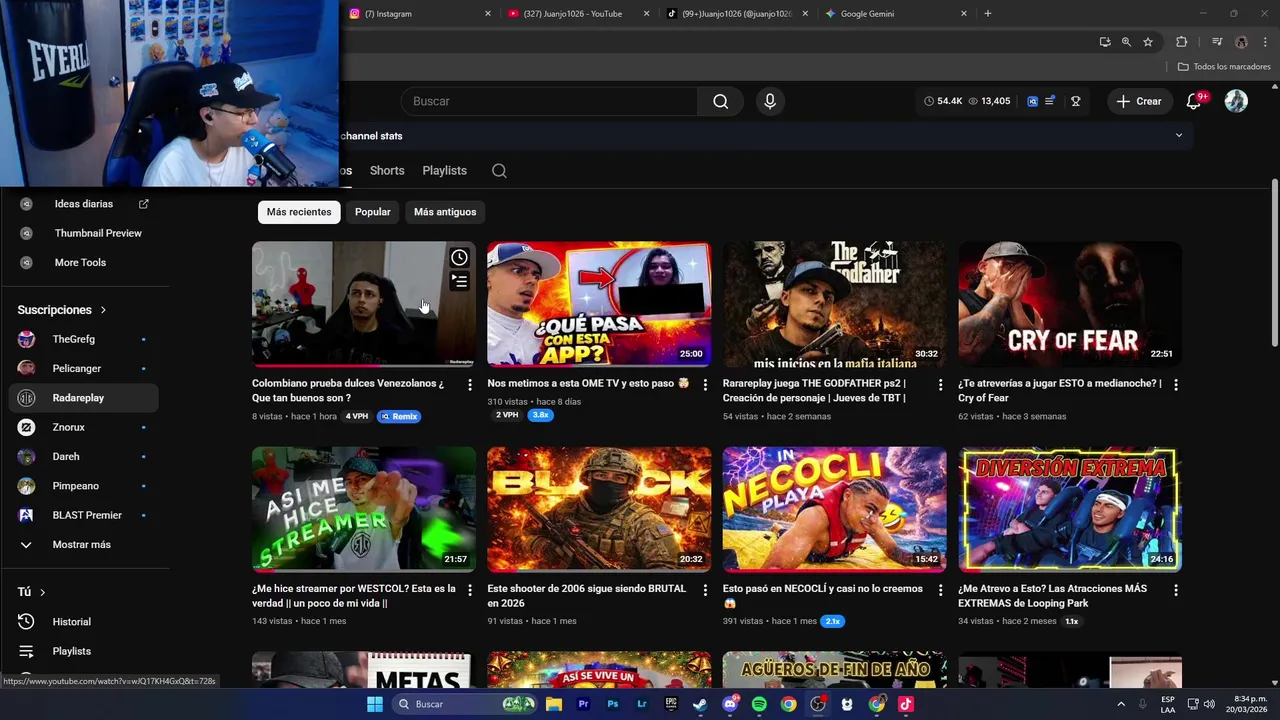
Task: Launch Premiere Pro from the taskbar
Action: [x=583, y=704]
